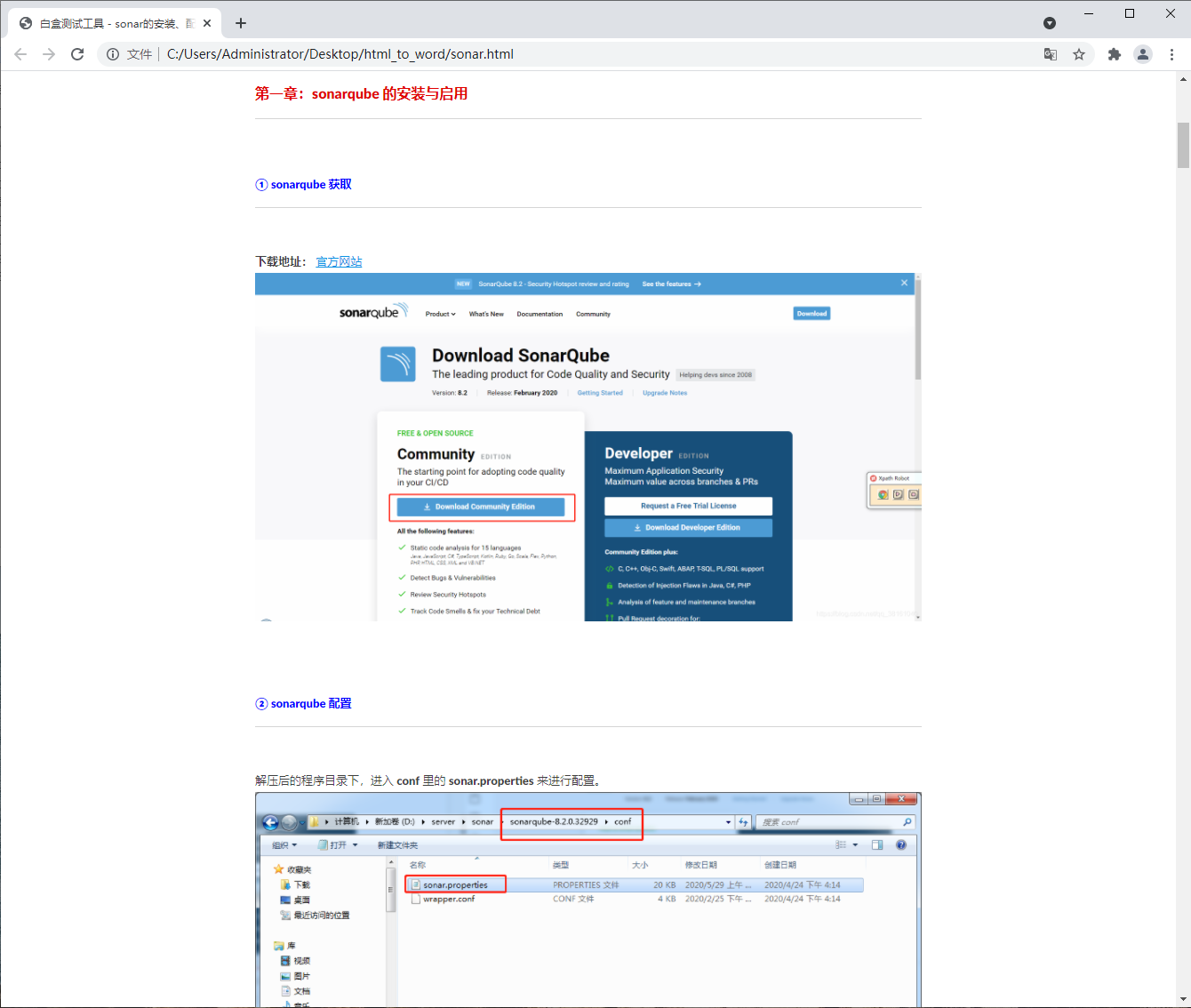Click the play icon in the Xpath Robot panel
The height and width of the screenshot is (1008, 1191).
tap(899, 494)
